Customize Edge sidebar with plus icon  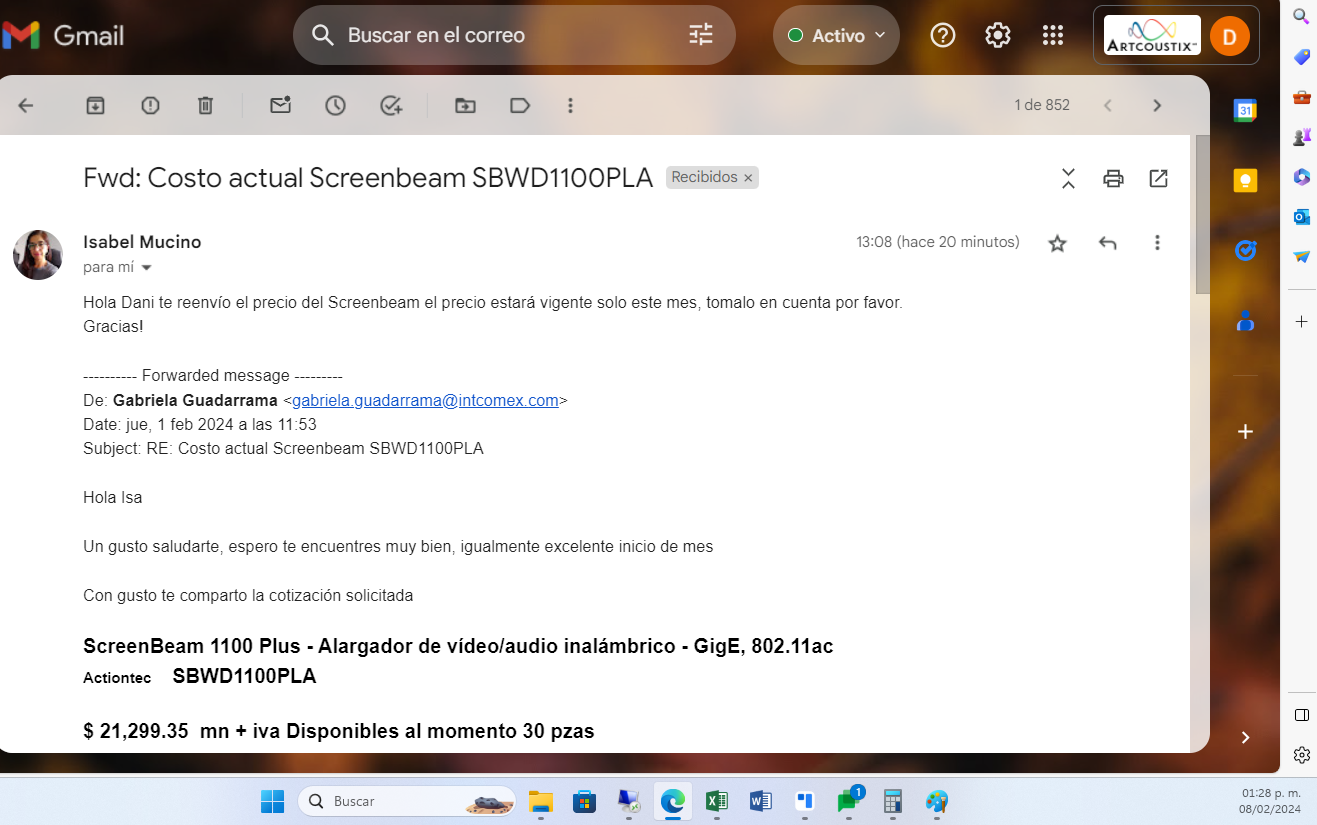1301,321
